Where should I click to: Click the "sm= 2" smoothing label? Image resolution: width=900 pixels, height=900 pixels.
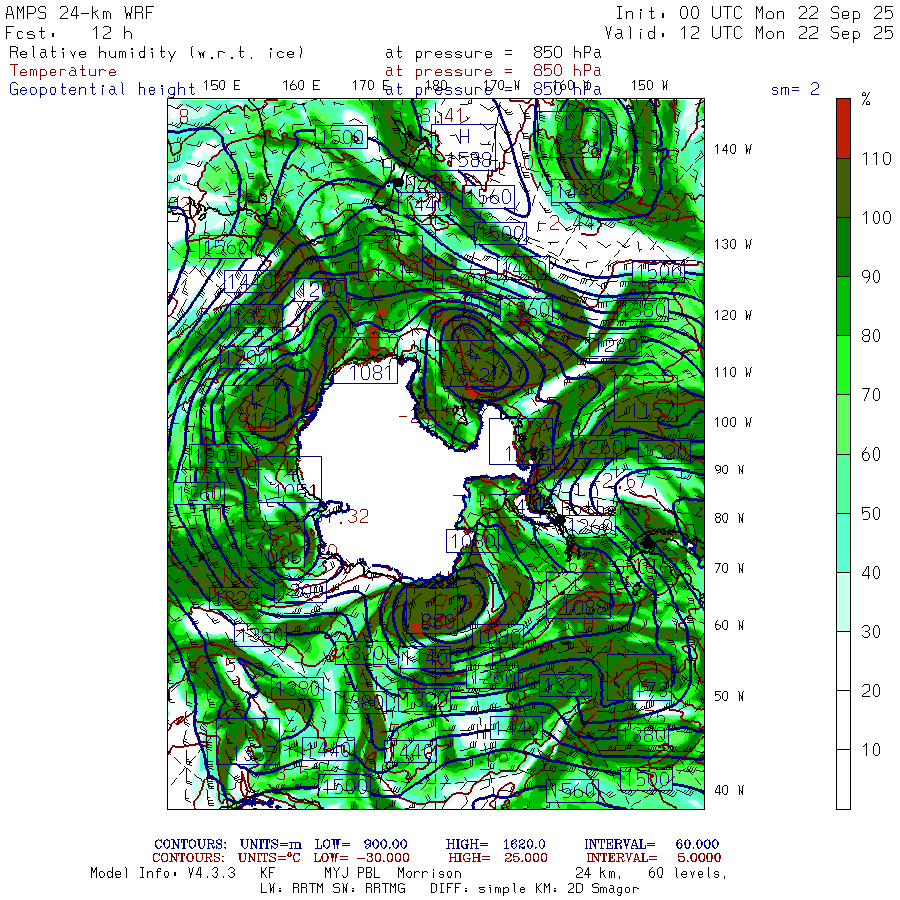[x=795, y=89]
